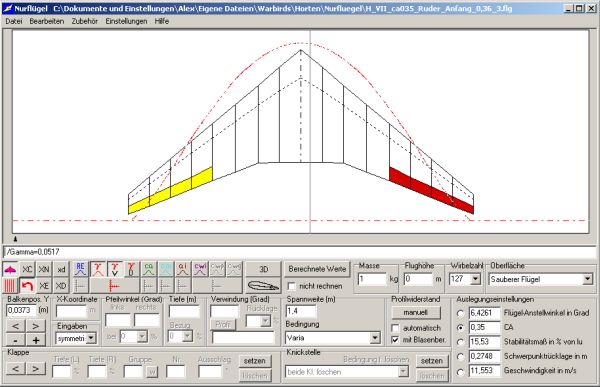
Task: Open the Bedingung Varia dropdown
Action: [375, 338]
